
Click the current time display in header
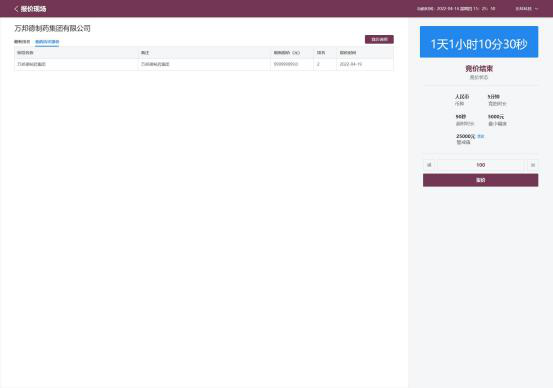click(456, 8)
